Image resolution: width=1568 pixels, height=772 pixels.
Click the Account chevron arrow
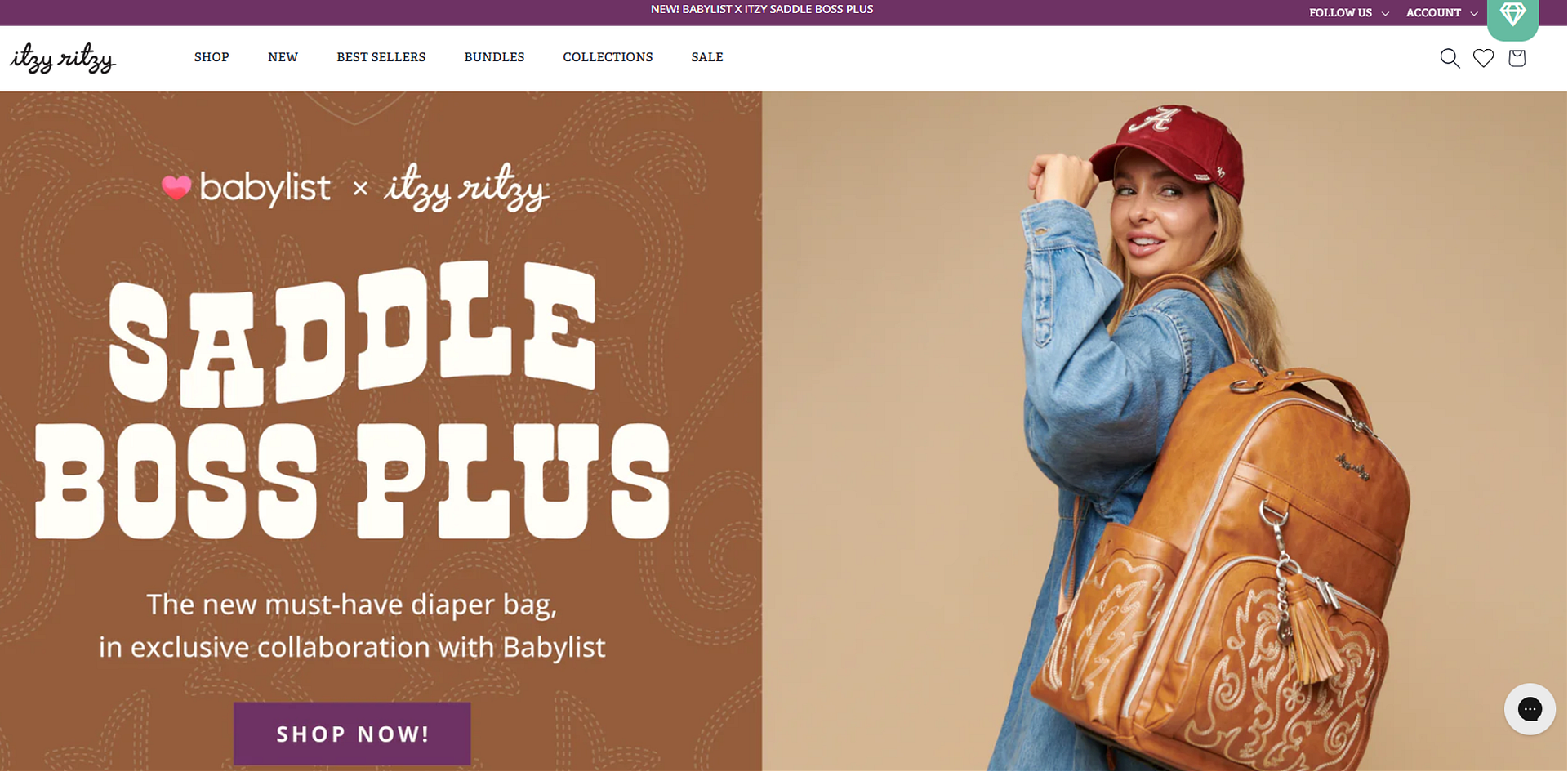(x=1474, y=14)
